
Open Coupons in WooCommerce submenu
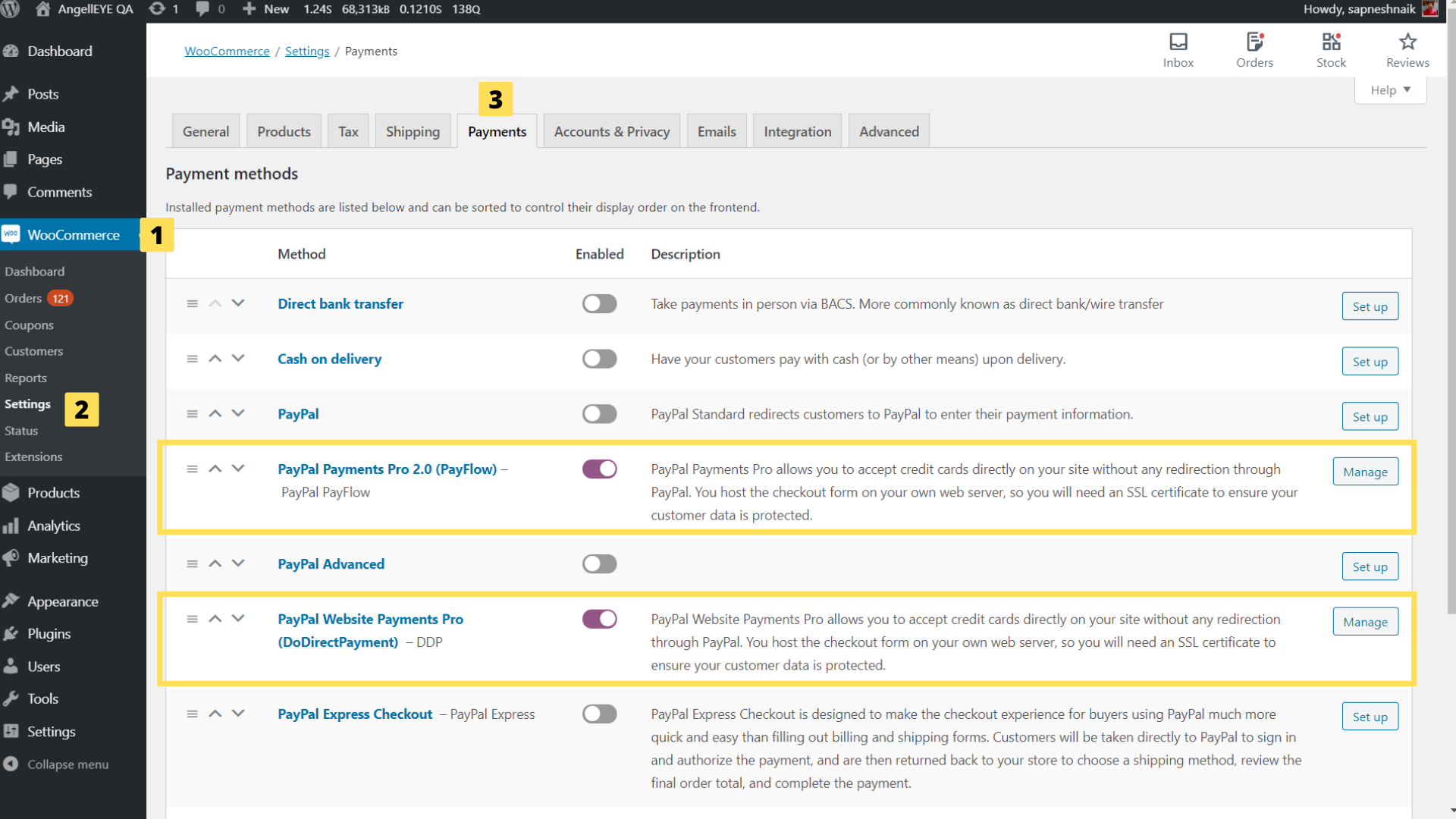[29, 325]
